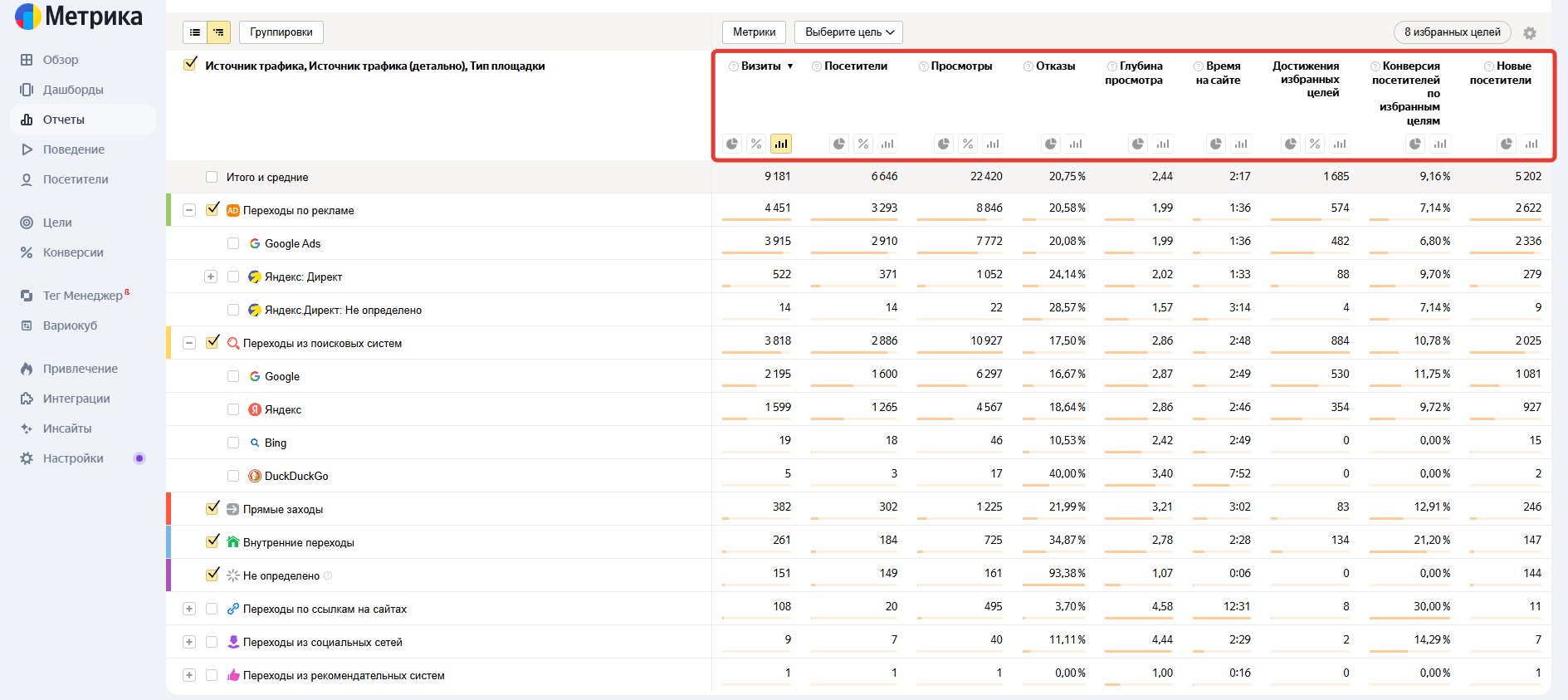
Task: Expand Переходы из социальных сетей
Action: [189, 642]
